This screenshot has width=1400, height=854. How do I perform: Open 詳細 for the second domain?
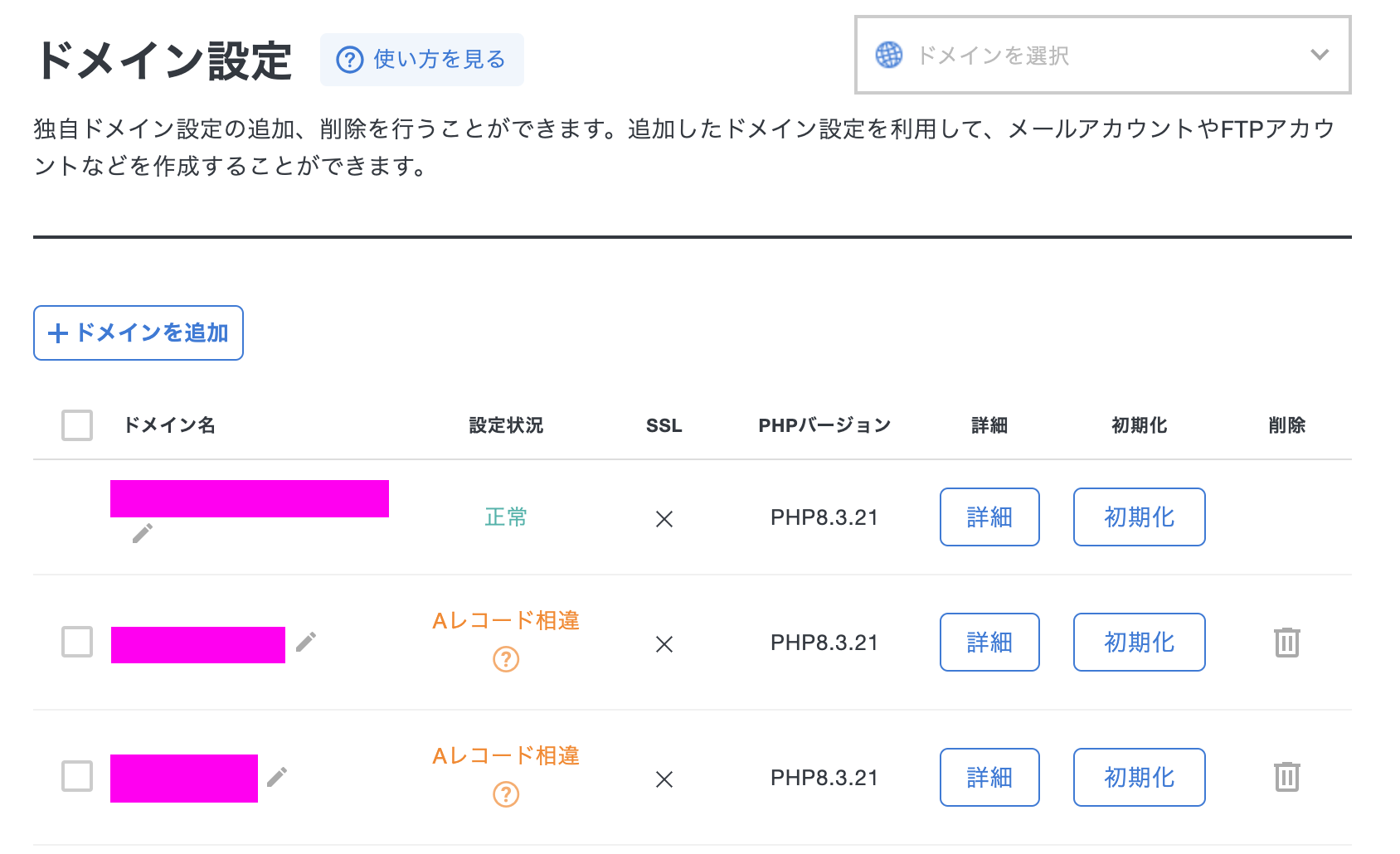pyautogui.click(x=989, y=643)
